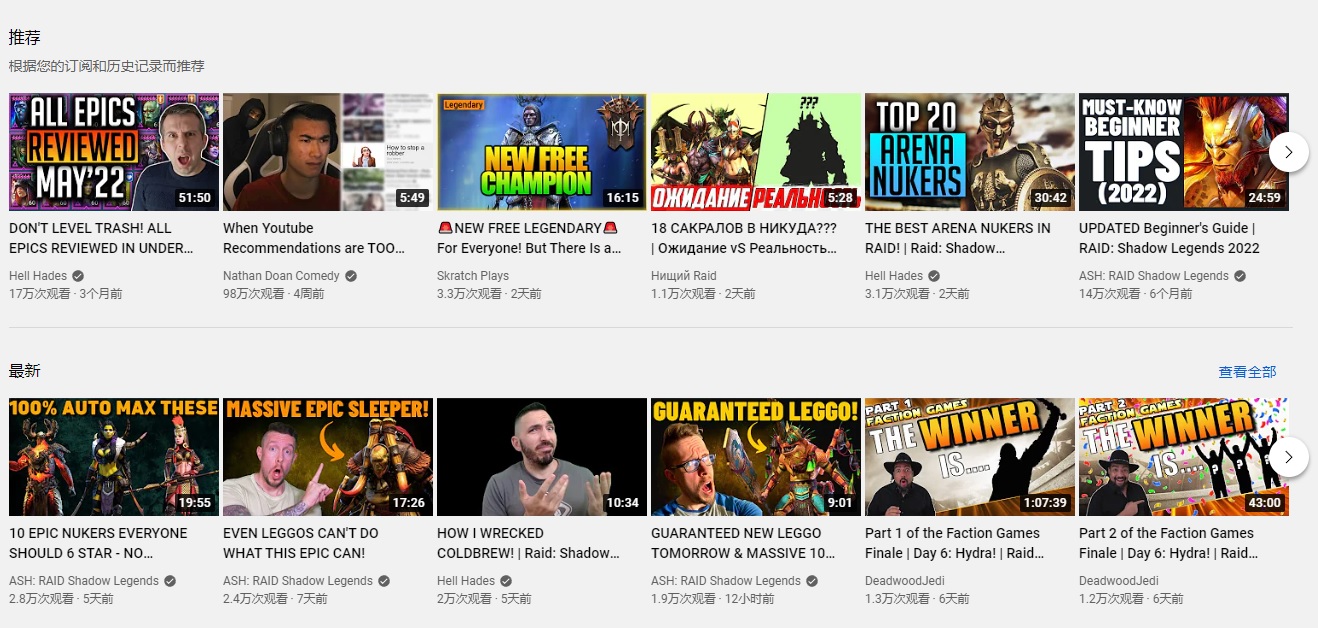This screenshot has width=1318, height=628.
Task: Open title EVEN LEGGOS CAN'T DO WHAT THIS EPIC CAN
Action: pos(301,543)
